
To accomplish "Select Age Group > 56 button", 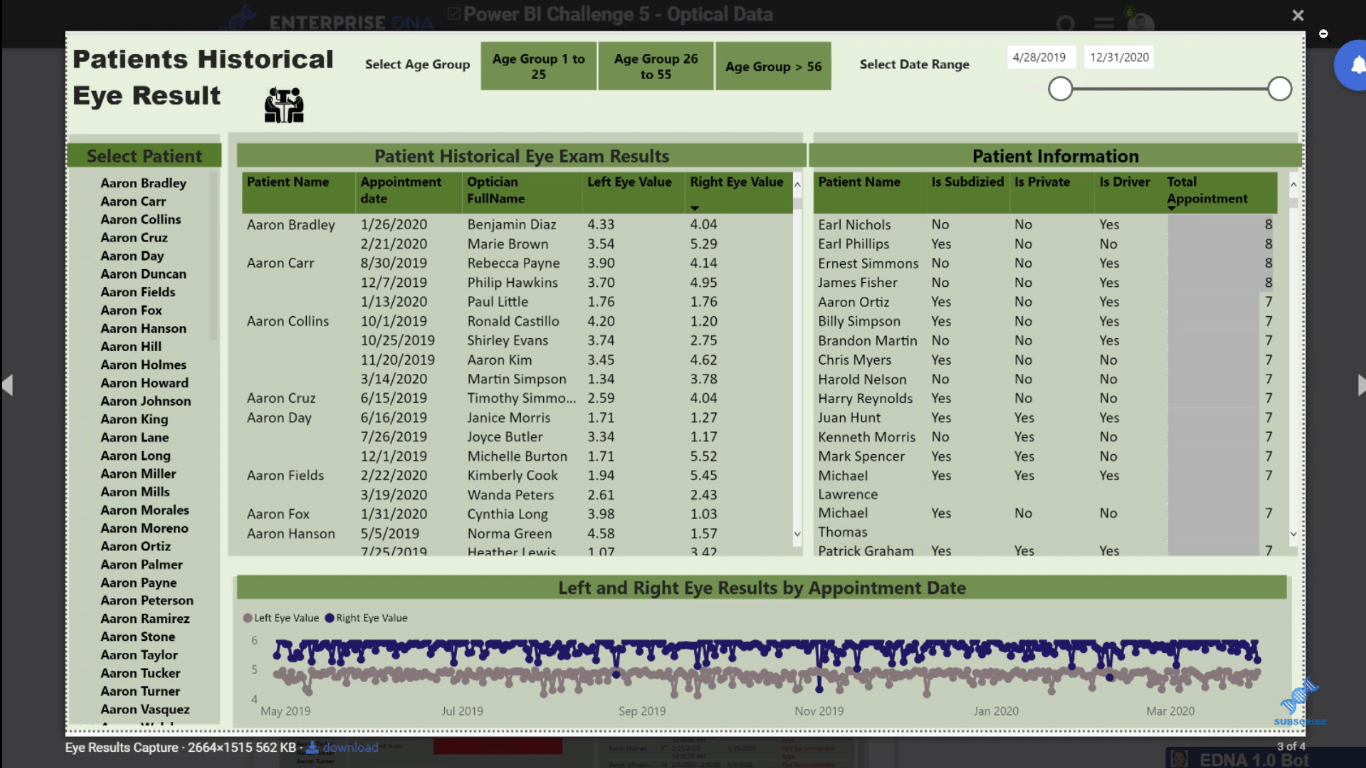I will [773, 66].
